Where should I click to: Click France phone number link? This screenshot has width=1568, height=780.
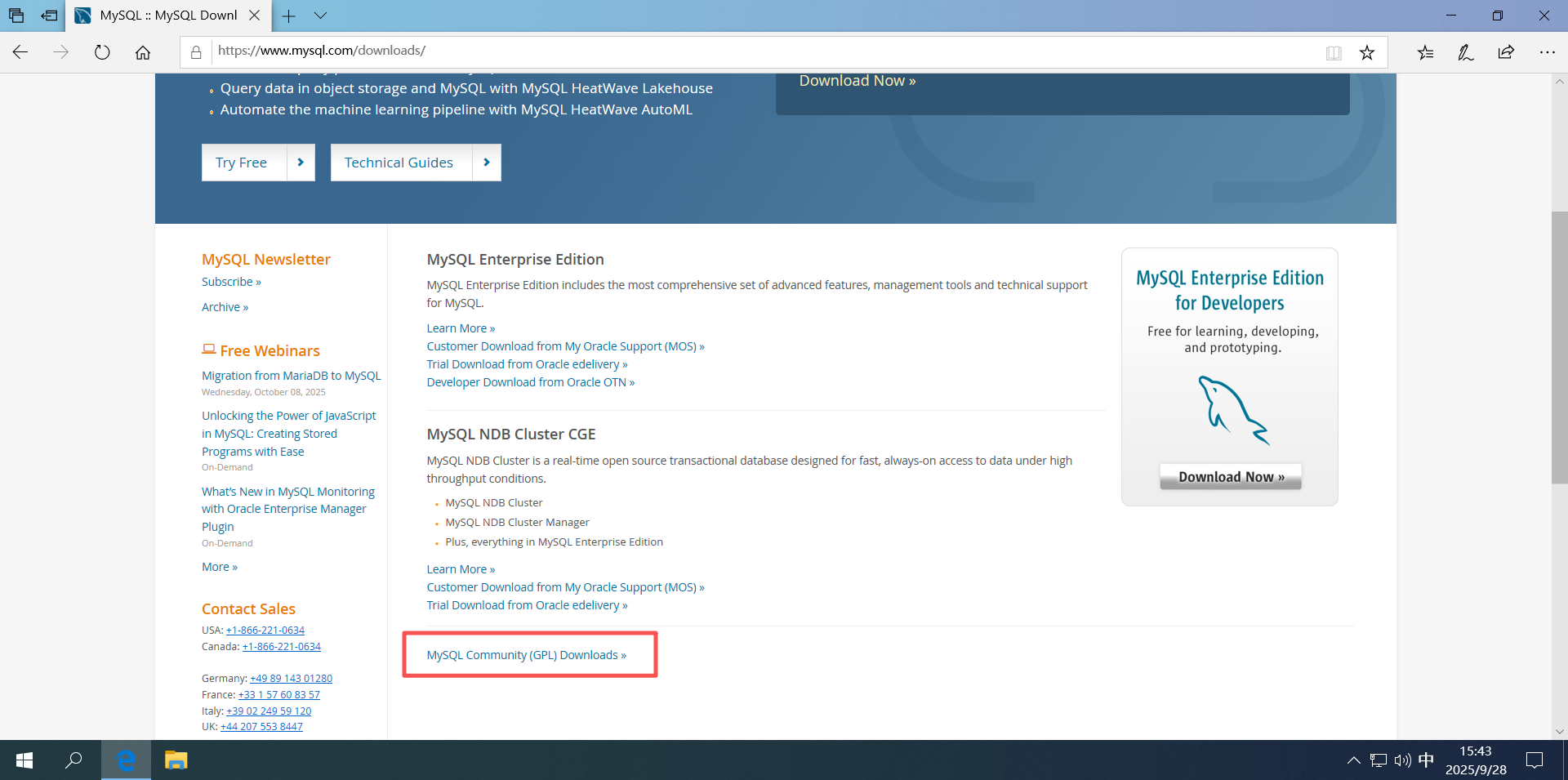pos(279,695)
